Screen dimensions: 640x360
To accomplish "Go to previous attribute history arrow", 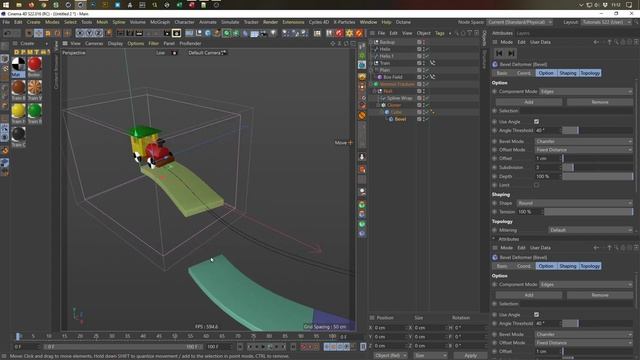I will click(499, 53).
